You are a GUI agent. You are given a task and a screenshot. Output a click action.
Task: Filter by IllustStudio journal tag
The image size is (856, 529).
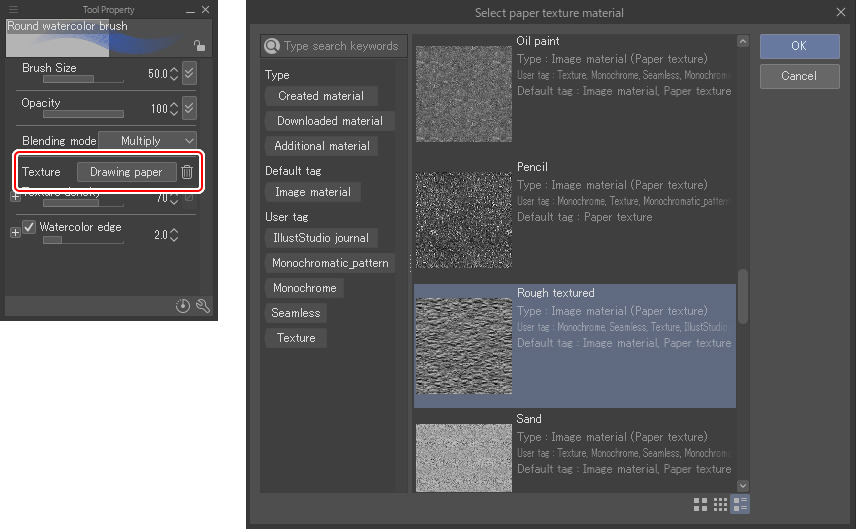click(321, 238)
